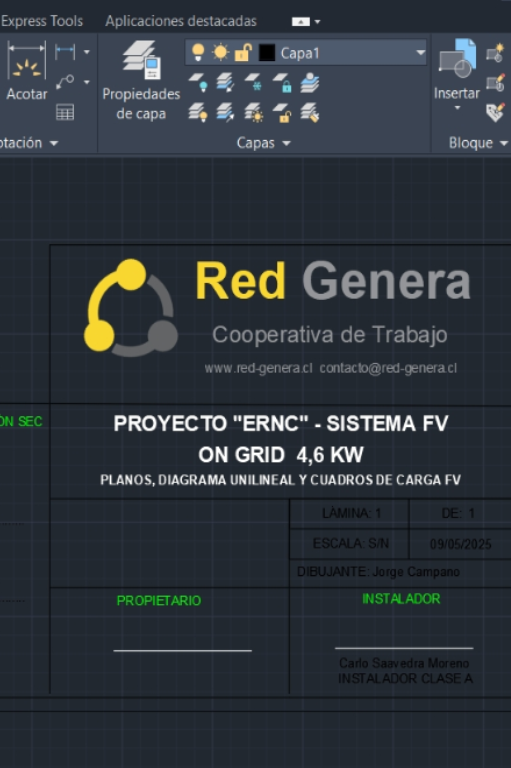Image resolution: width=511 pixels, height=768 pixels.
Task: Click the isolate layers icon
Action: [225, 83]
